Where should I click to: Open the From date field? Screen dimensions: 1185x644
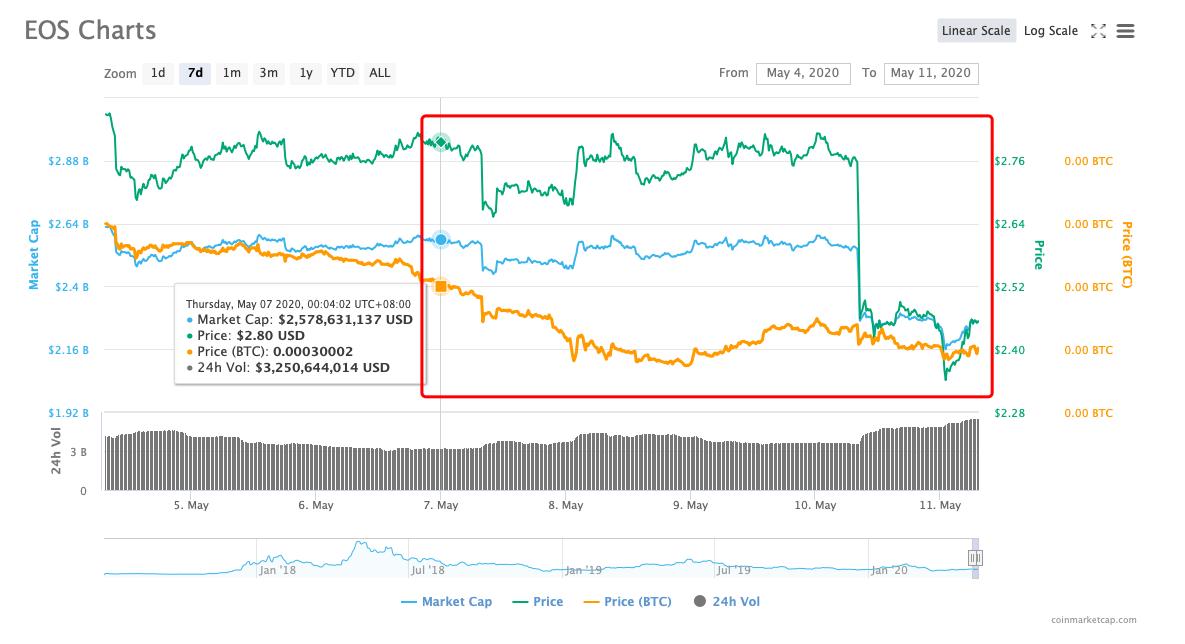[803, 73]
